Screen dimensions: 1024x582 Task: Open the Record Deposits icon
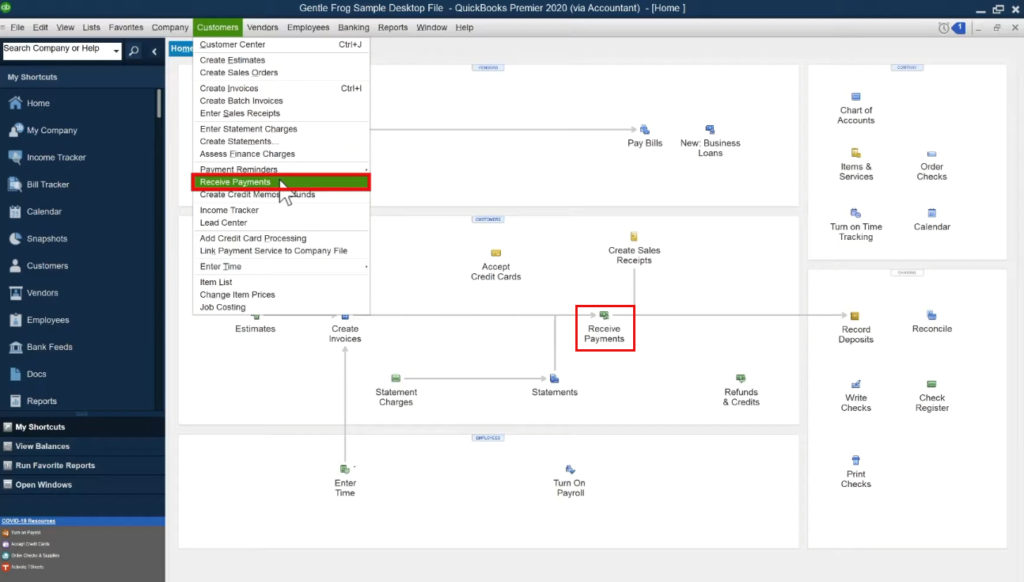coord(855,320)
